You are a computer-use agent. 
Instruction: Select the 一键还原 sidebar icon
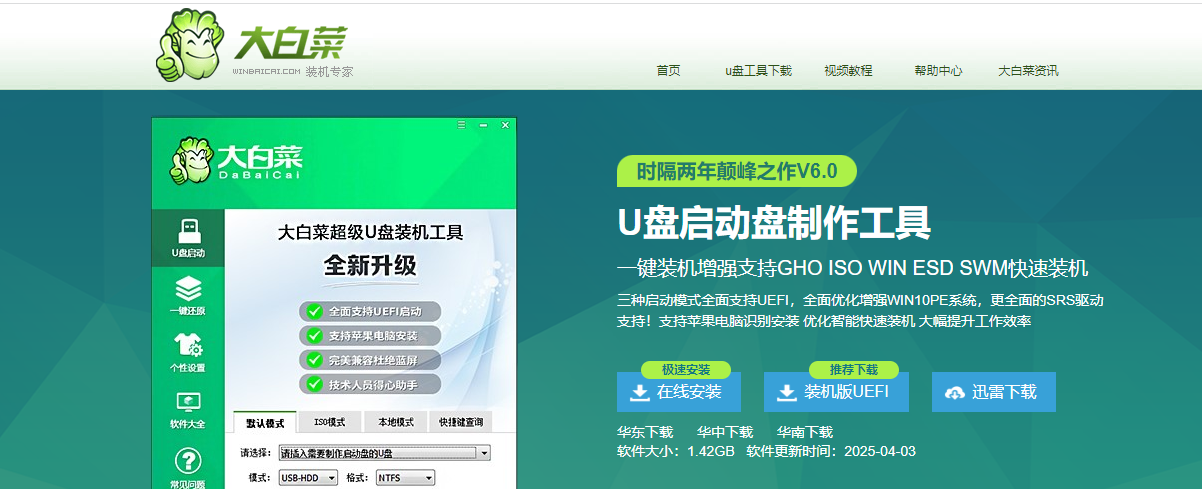click(188, 296)
